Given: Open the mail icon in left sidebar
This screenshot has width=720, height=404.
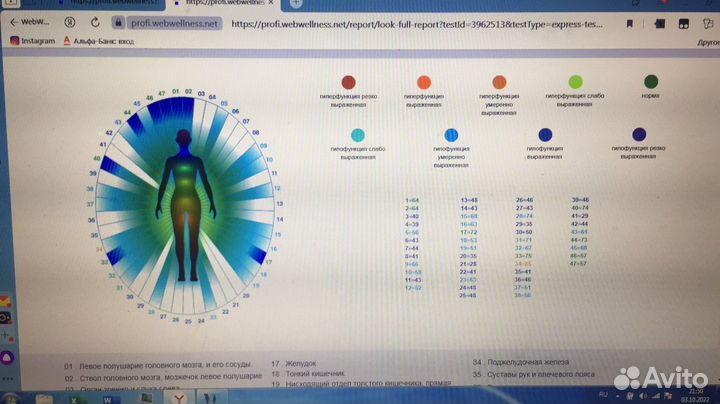Looking at the screenshot, I should click(4, 300).
